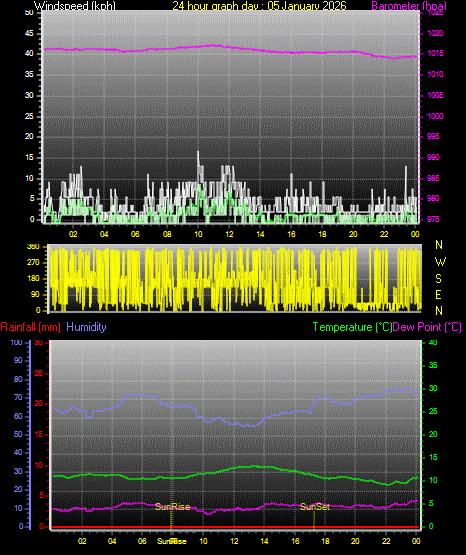Click compass letter "S" beside direction chart
466x555 pixels.
click(438, 279)
